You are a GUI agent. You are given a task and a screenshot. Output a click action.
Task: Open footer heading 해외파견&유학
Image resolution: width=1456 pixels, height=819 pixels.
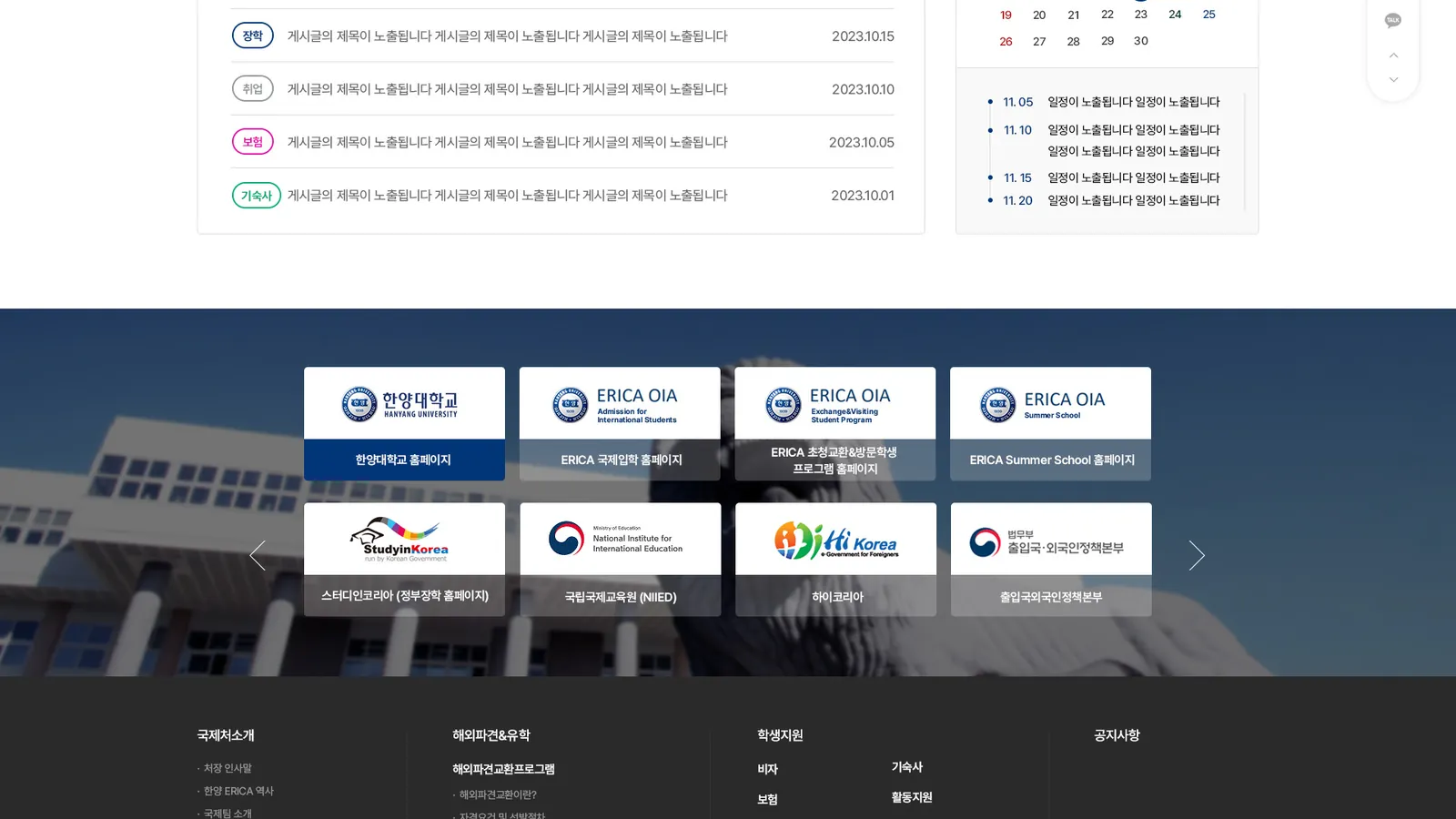tap(491, 735)
